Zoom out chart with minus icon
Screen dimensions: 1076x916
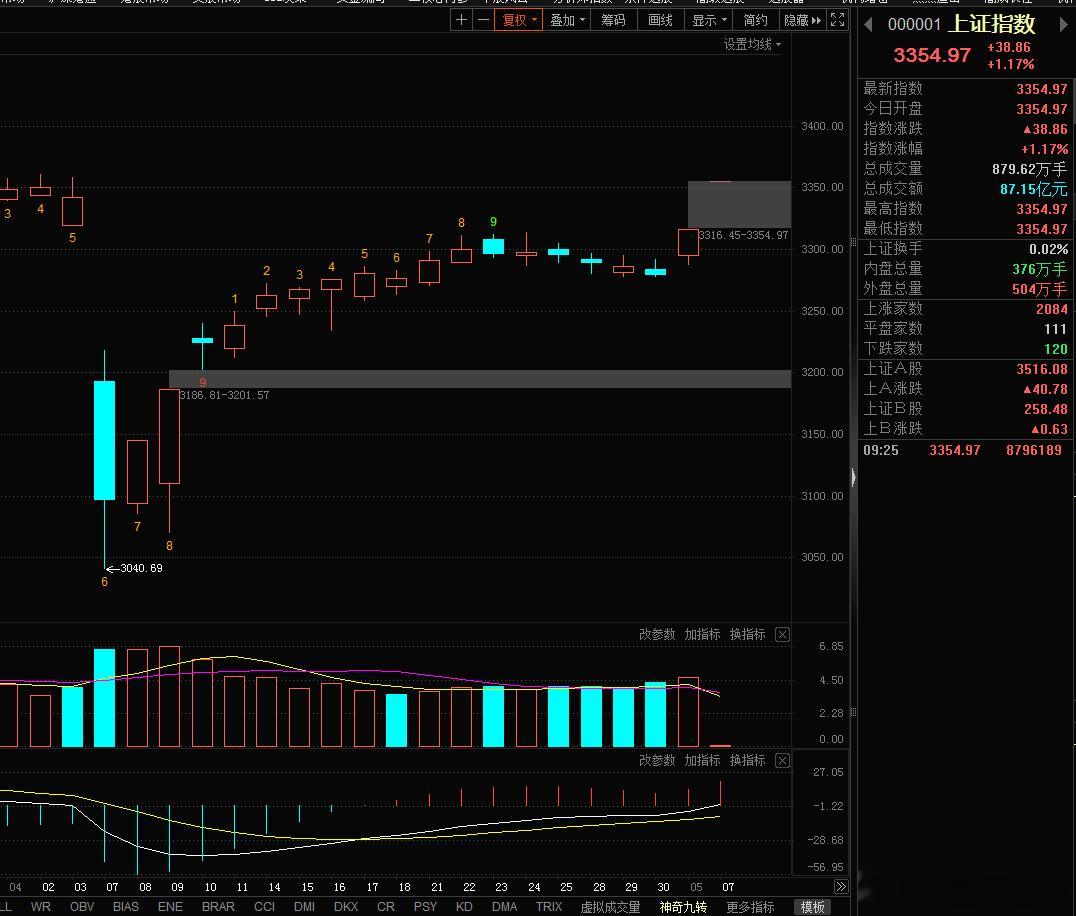483,20
